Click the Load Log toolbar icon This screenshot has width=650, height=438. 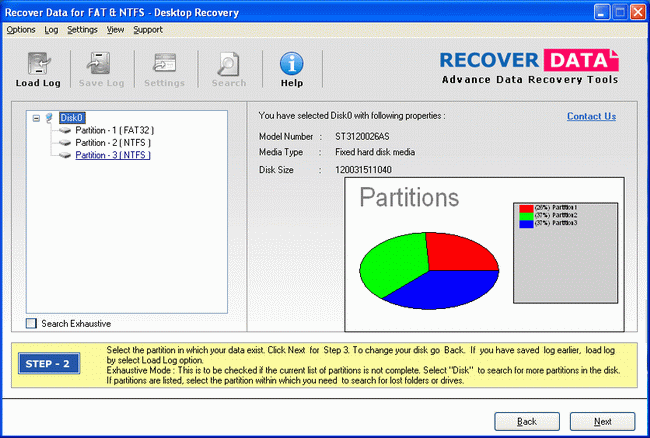(x=39, y=64)
